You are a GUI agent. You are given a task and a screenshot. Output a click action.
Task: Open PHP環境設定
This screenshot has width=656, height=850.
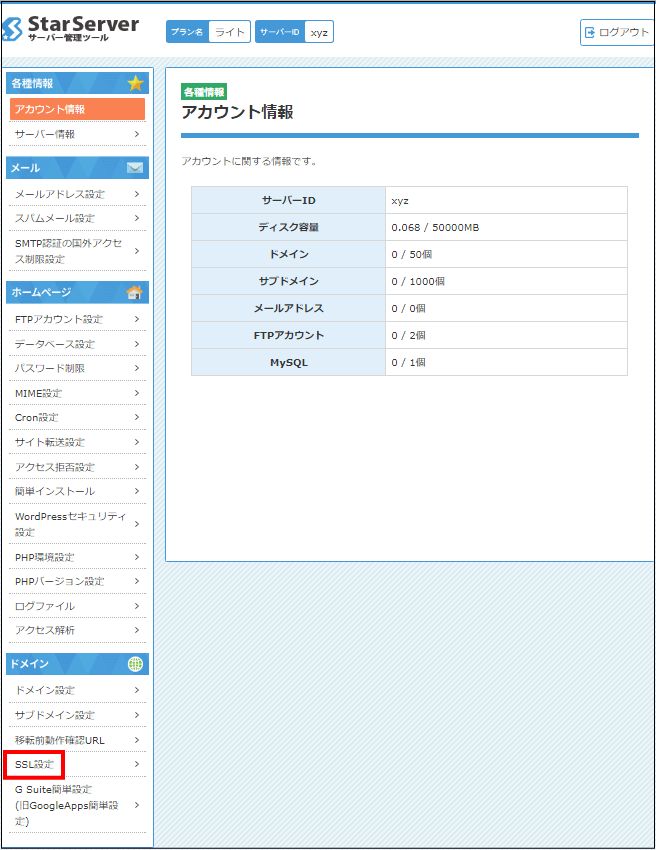[78, 557]
